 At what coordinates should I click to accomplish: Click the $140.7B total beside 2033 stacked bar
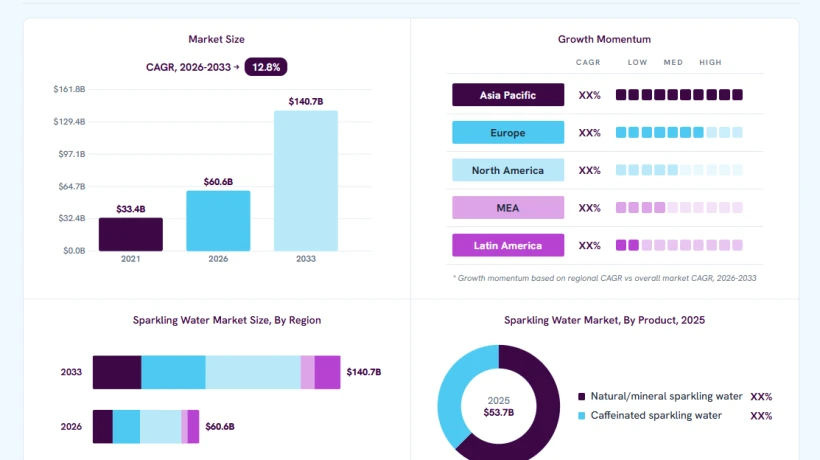(364, 372)
